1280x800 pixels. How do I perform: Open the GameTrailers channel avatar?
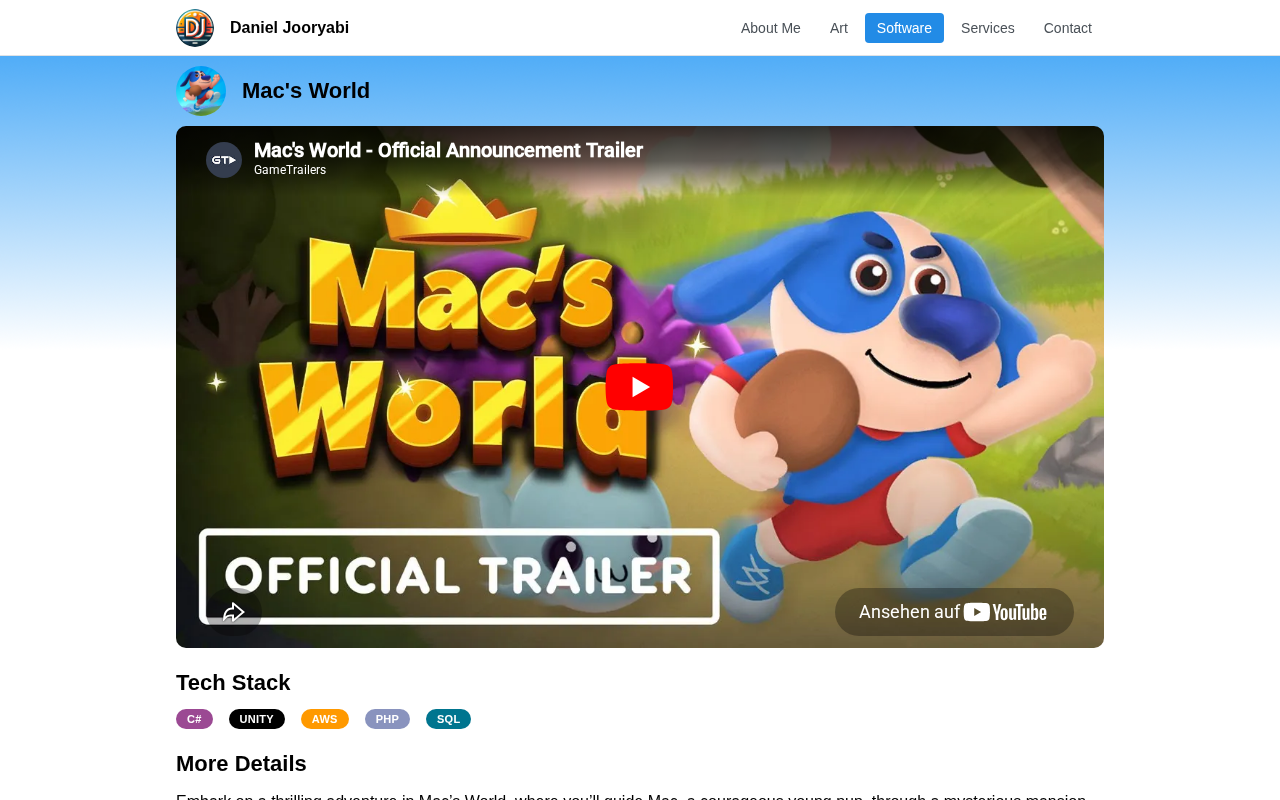(224, 160)
